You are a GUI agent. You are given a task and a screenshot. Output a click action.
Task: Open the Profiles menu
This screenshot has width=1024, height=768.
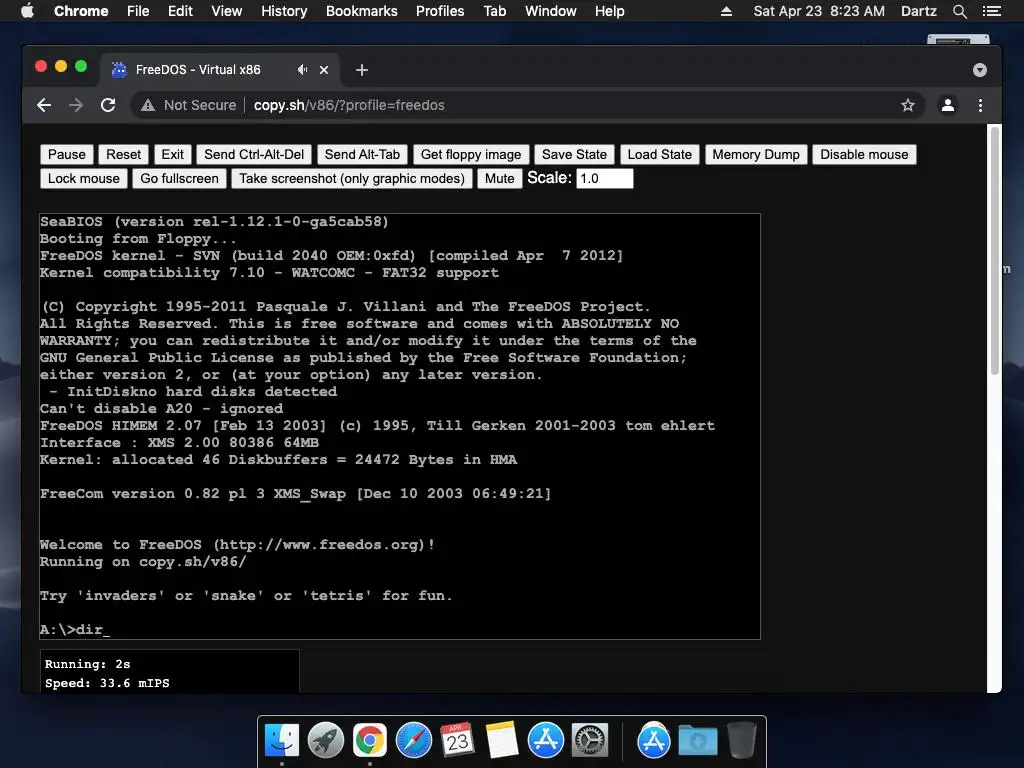[440, 11]
